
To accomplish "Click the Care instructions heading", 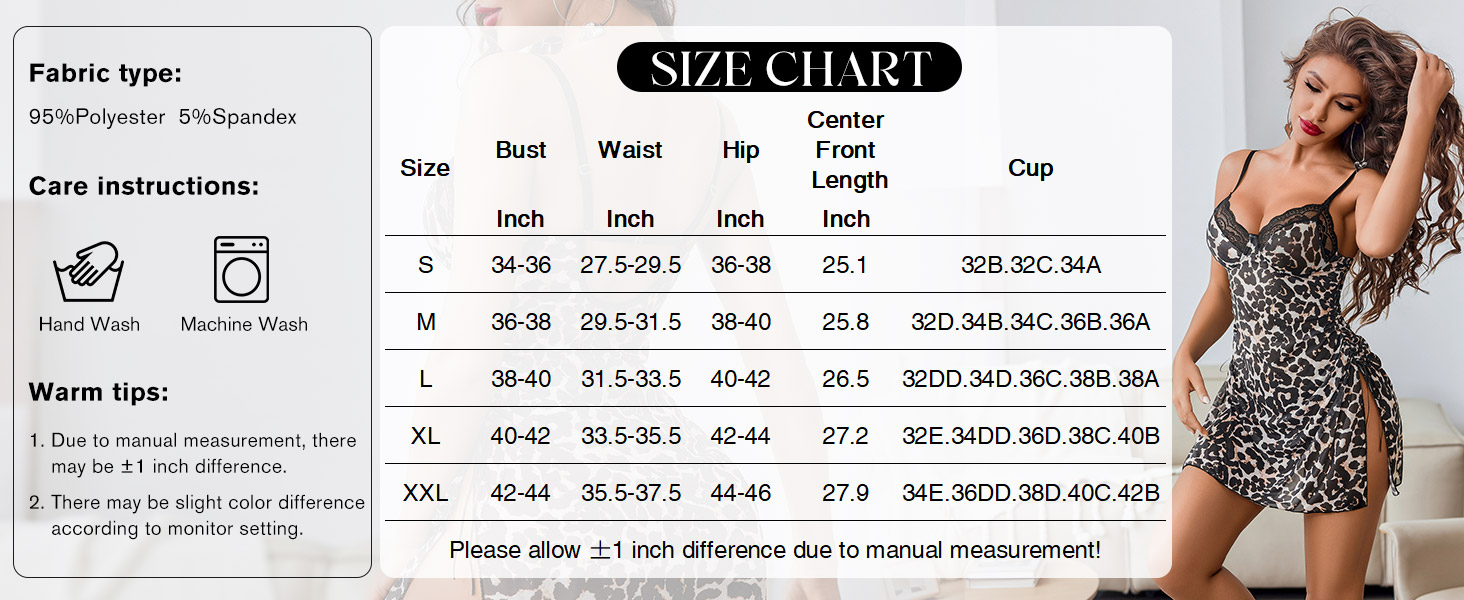I will (143, 186).
